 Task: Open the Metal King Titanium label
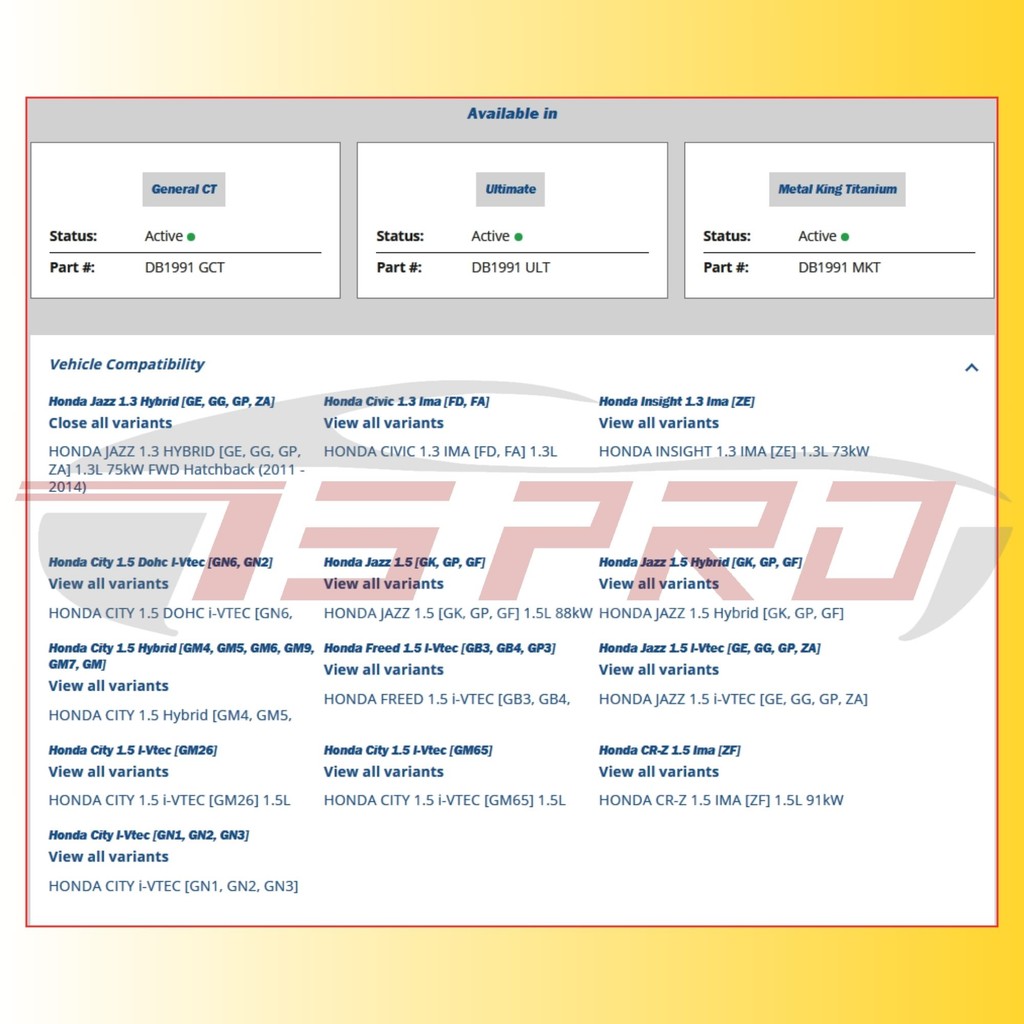coord(837,189)
